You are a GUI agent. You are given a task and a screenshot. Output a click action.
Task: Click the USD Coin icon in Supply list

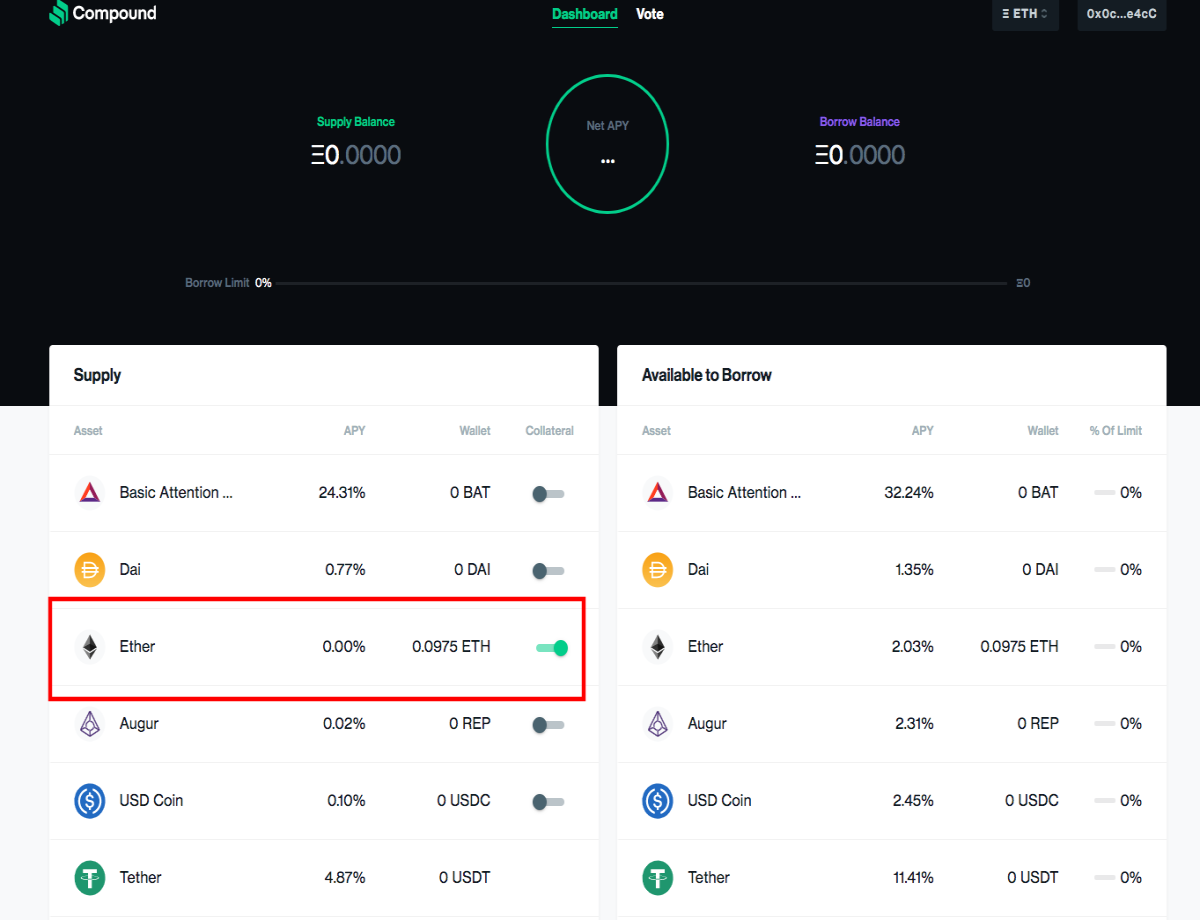(x=90, y=800)
